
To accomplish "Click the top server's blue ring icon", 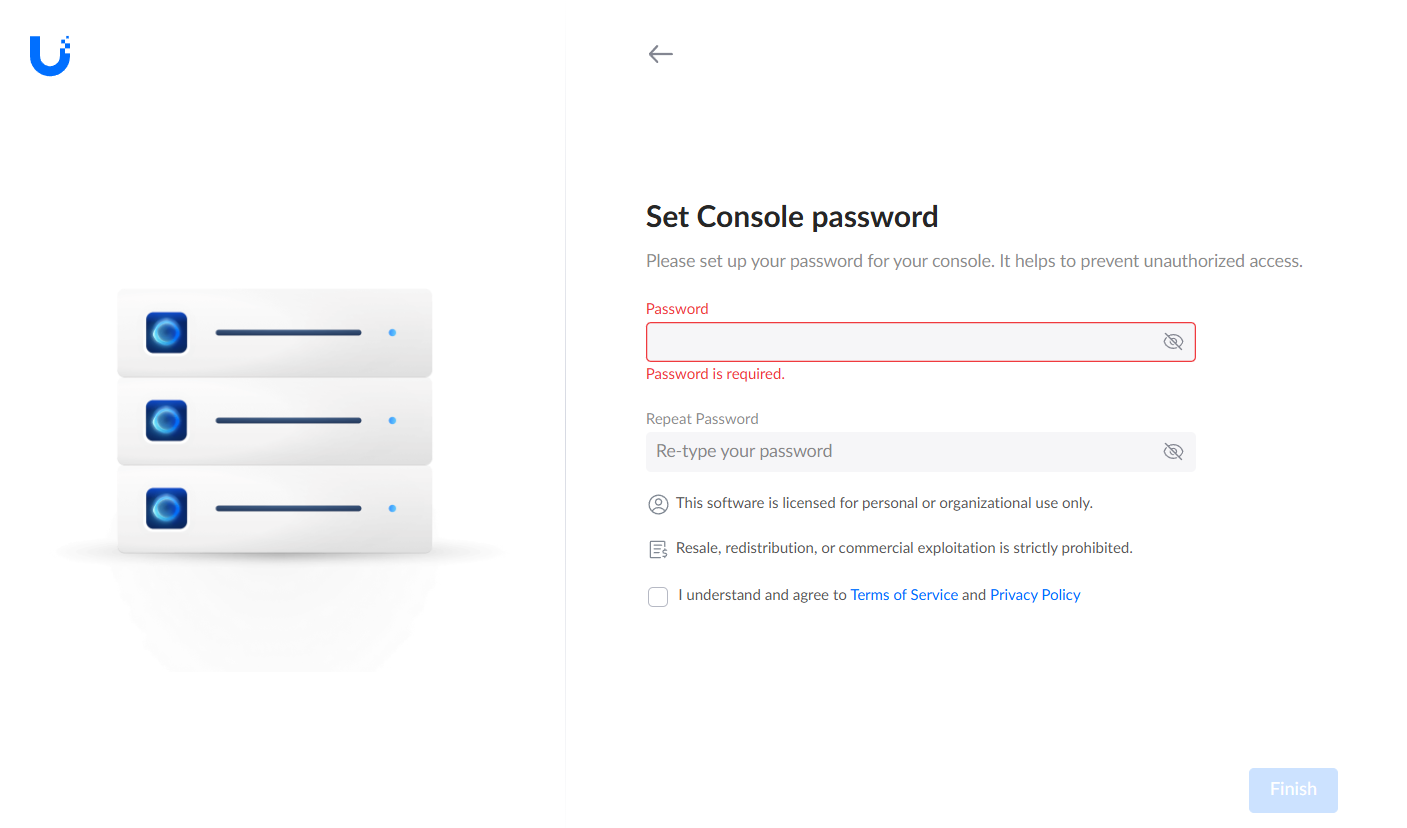I will pyautogui.click(x=167, y=333).
